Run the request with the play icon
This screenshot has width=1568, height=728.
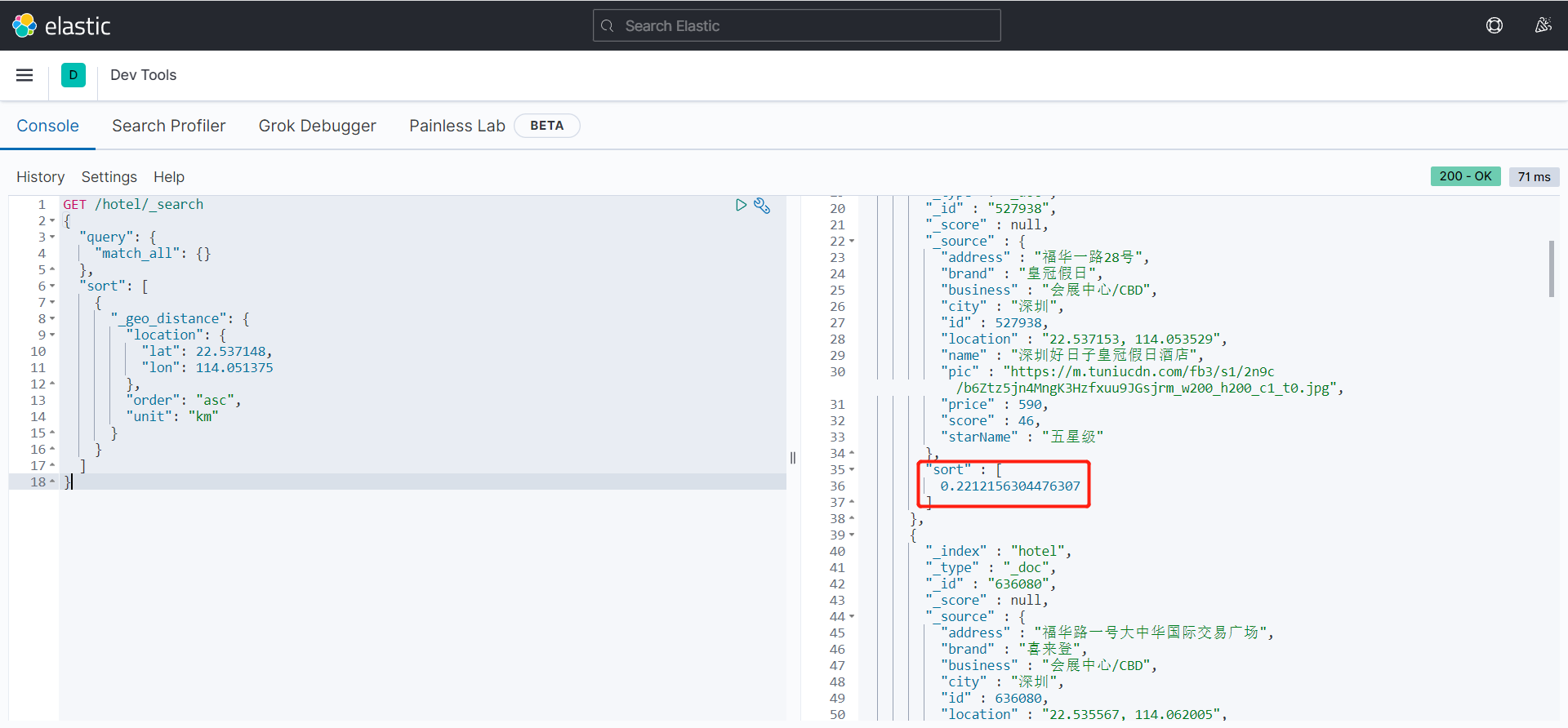tap(741, 205)
